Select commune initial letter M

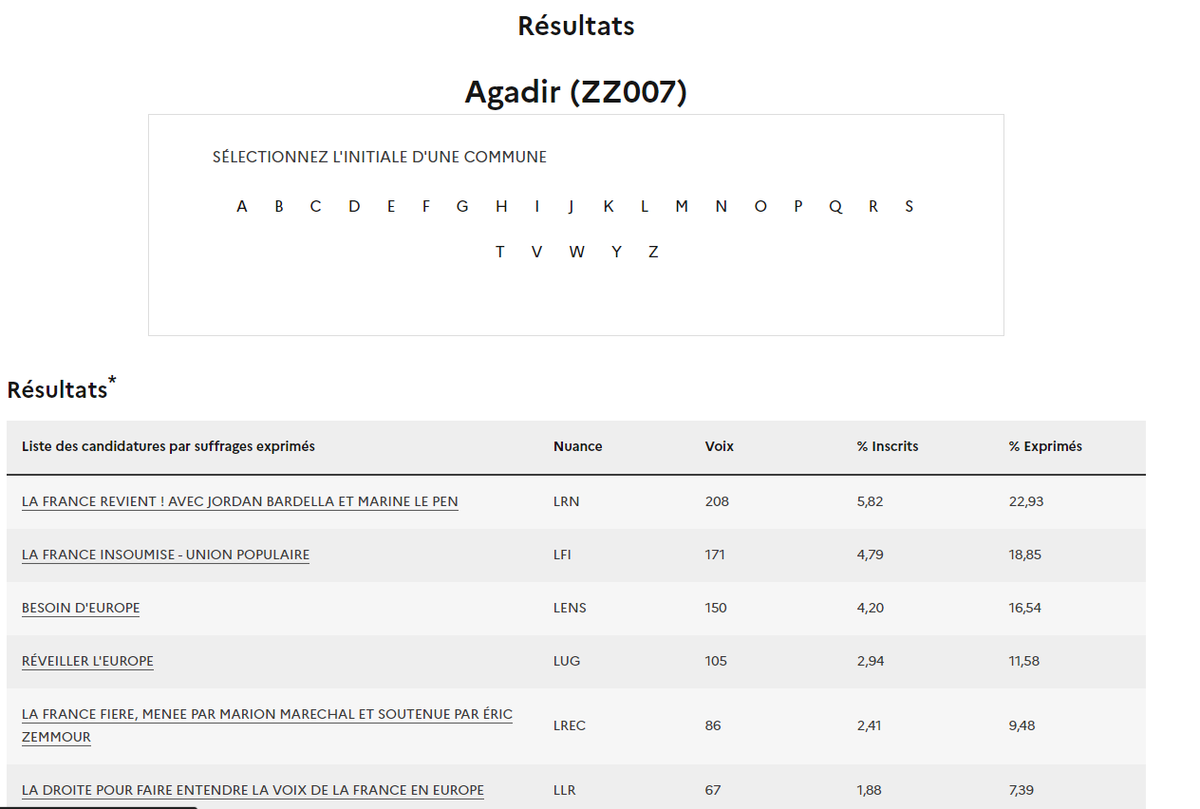click(x=682, y=207)
